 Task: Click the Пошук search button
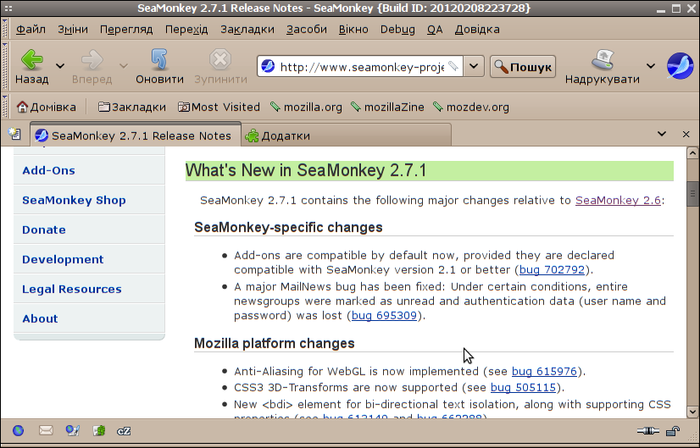[523, 66]
